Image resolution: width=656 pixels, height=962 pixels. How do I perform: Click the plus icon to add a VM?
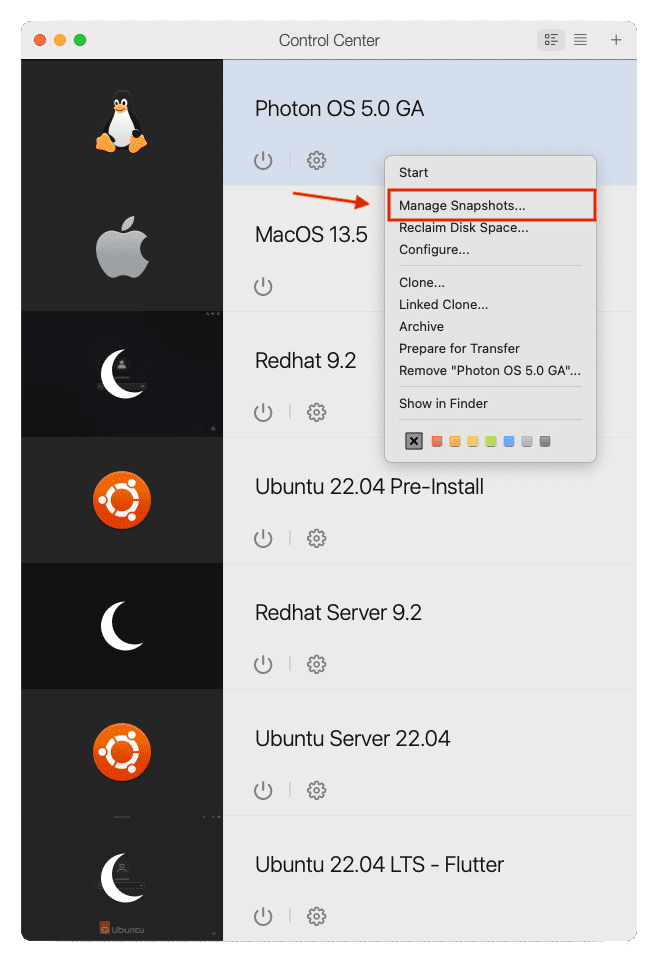pyautogui.click(x=616, y=40)
